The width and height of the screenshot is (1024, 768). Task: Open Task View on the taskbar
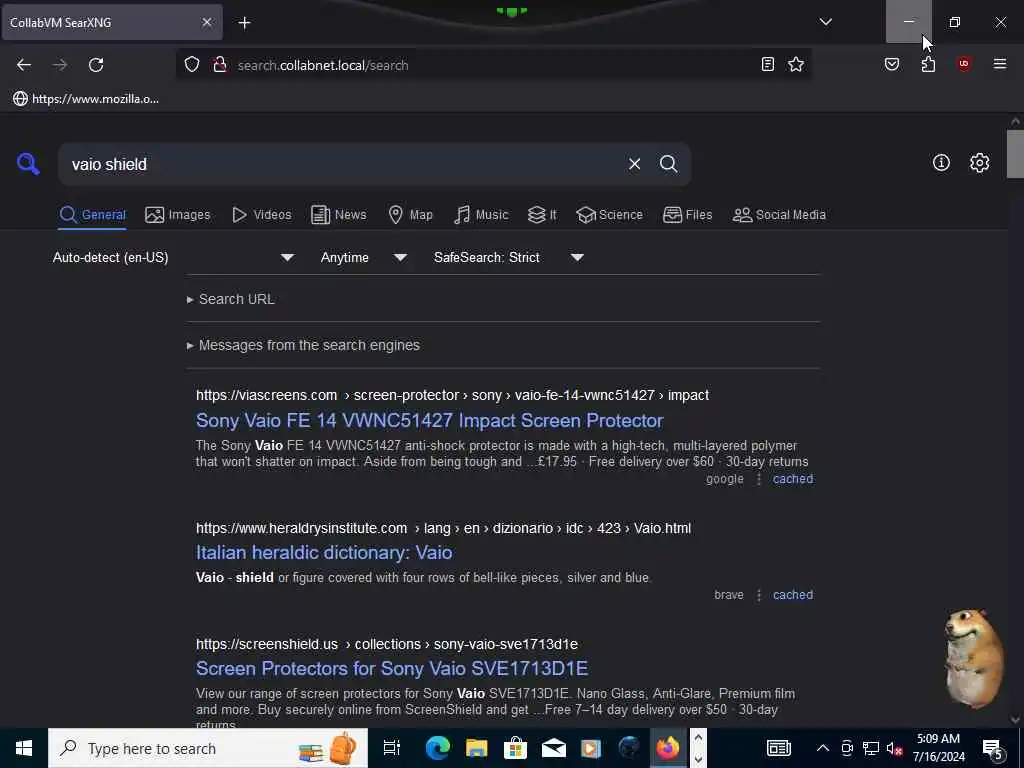point(391,748)
